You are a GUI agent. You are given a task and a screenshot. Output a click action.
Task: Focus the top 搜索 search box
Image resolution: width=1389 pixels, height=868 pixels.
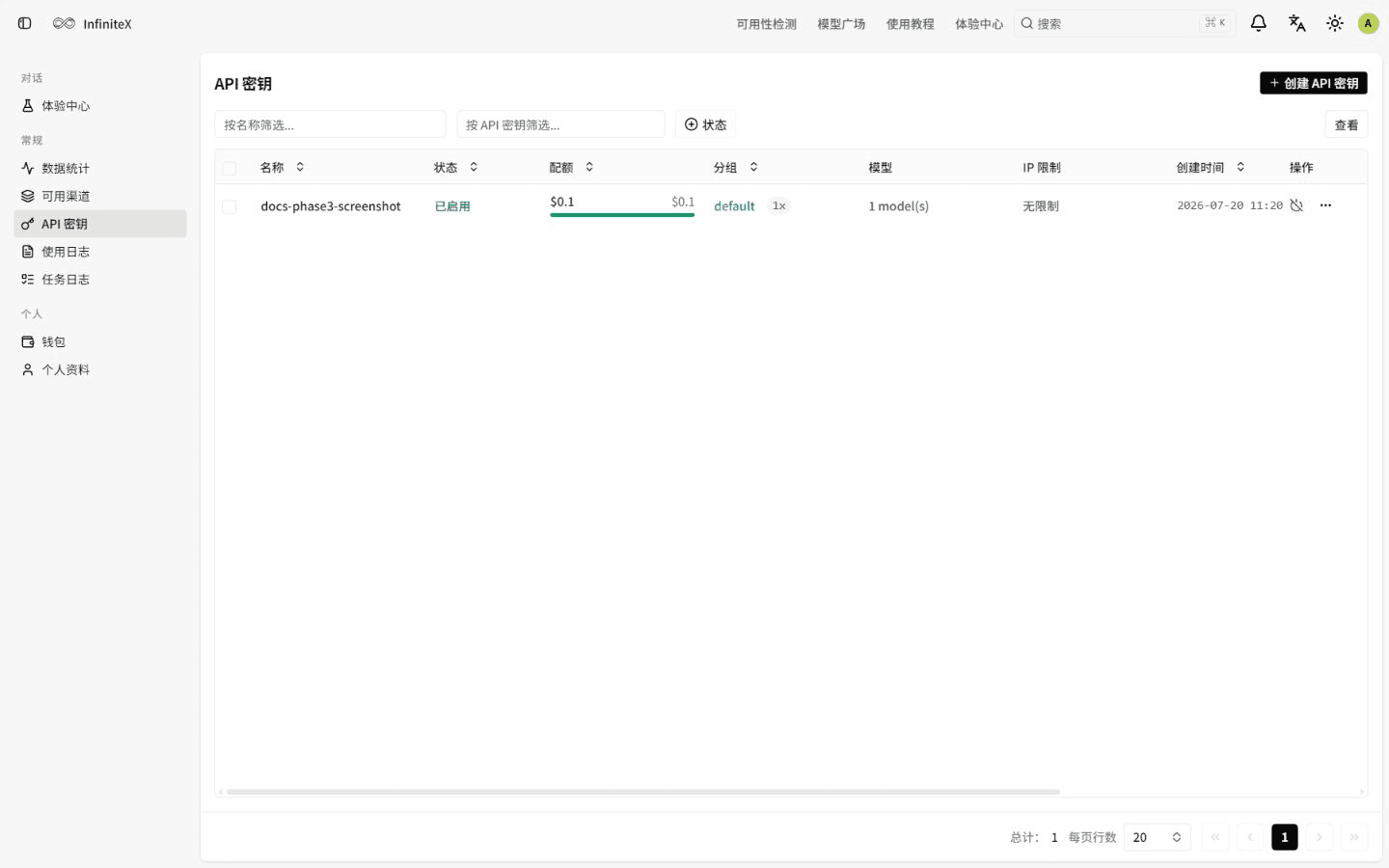[1124, 23]
